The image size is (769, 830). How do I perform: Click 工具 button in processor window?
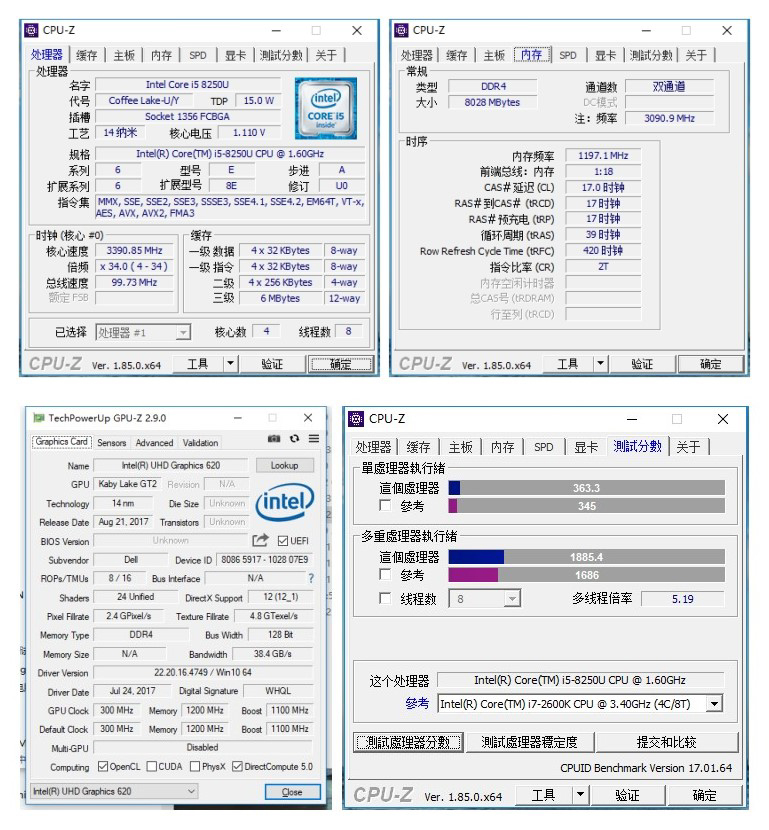(x=198, y=364)
